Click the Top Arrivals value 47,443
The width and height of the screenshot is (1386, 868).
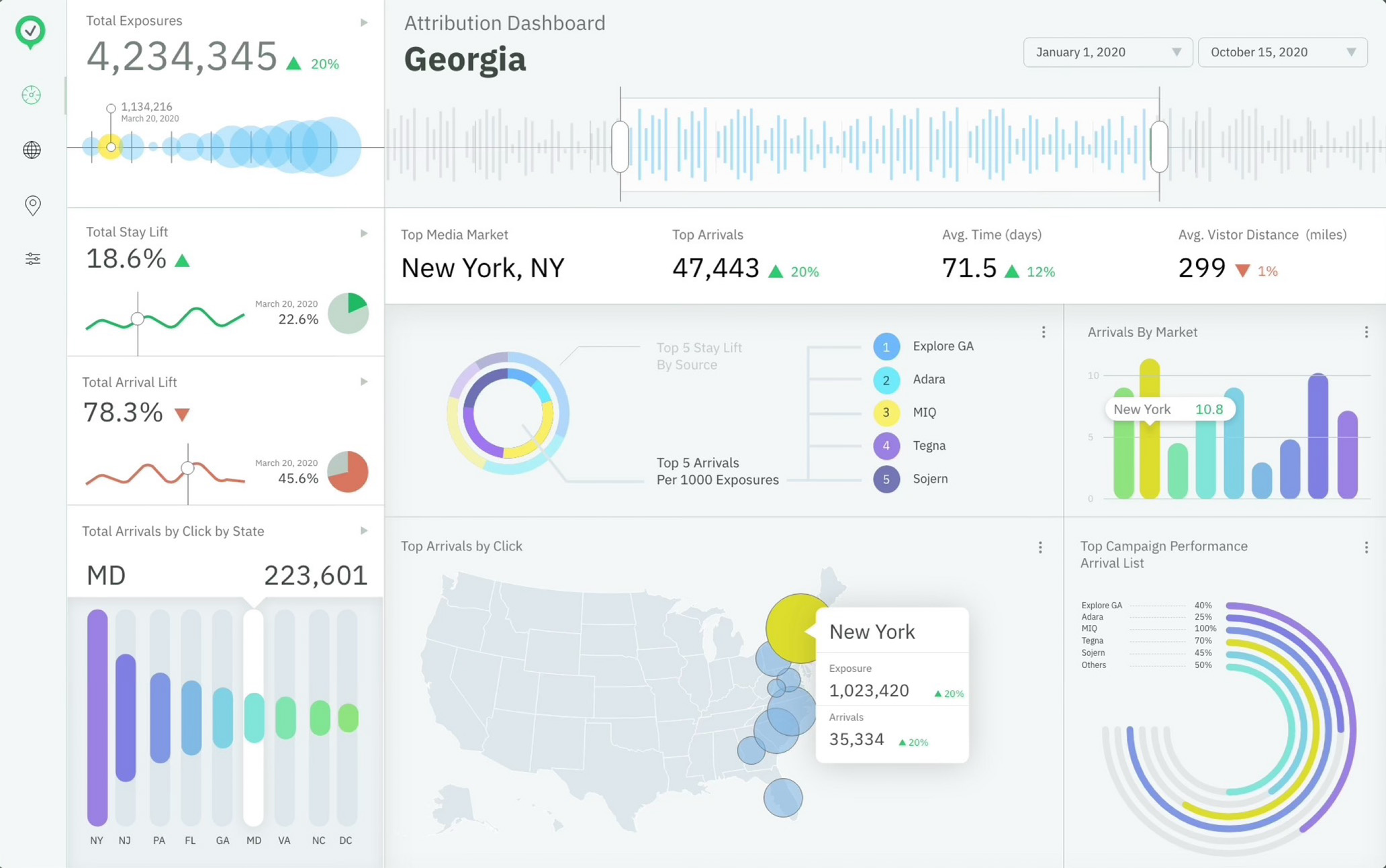pyautogui.click(x=716, y=269)
